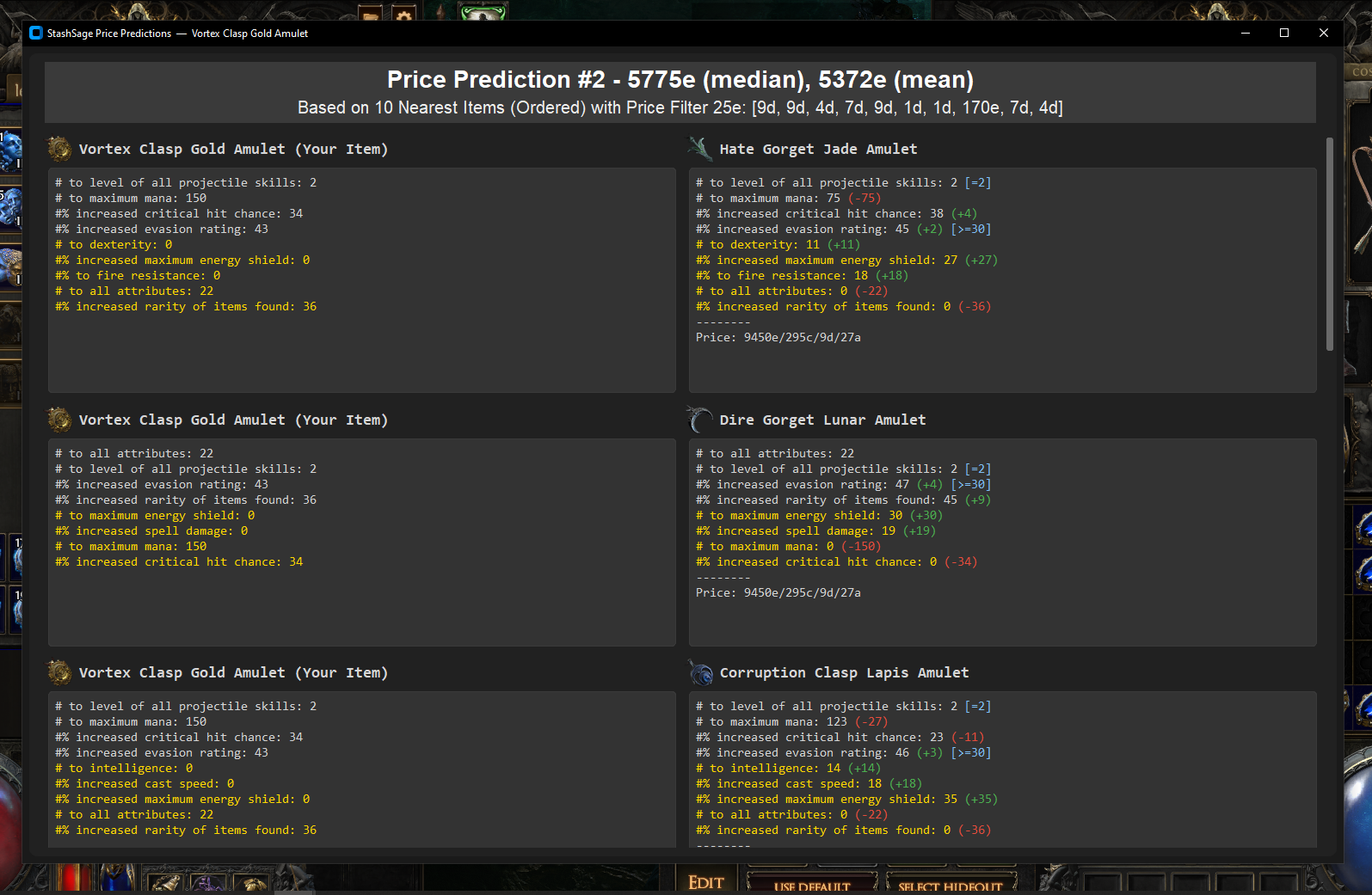This screenshot has height=895, width=1372.
Task: Click the vertical scrollbar thumb in results
Action: pyautogui.click(x=1329, y=244)
